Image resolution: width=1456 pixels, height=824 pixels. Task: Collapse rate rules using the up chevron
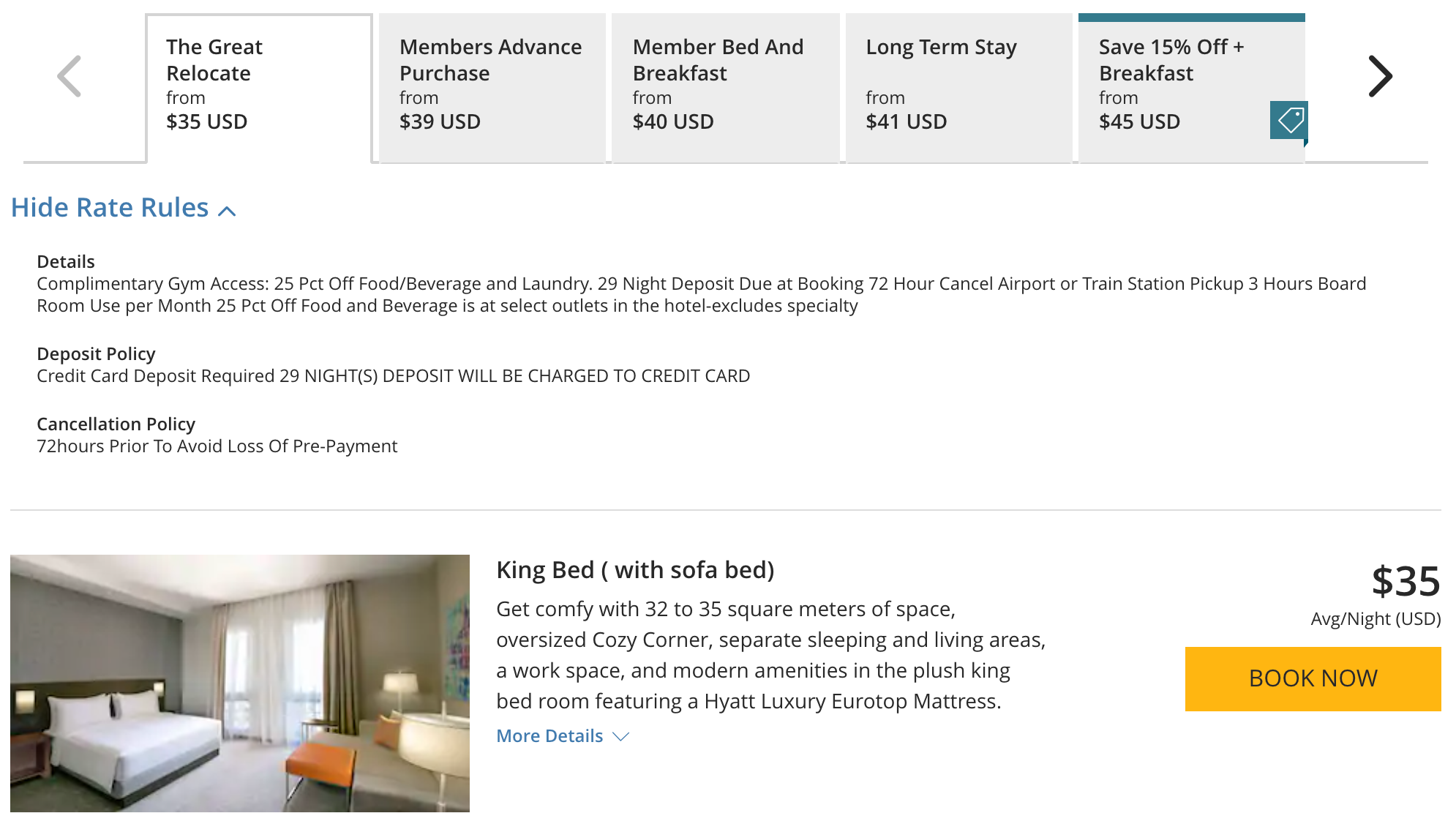click(x=228, y=211)
